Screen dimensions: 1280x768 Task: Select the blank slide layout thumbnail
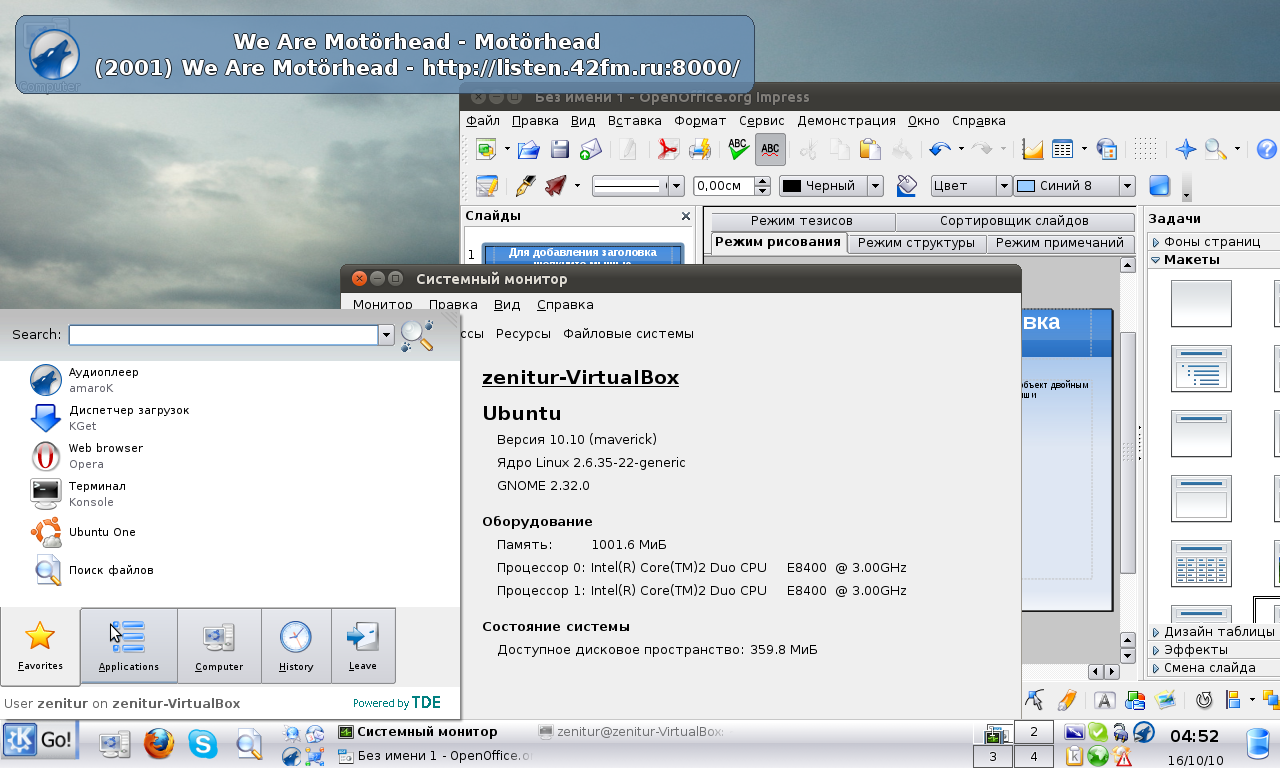pyautogui.click(x=1201, y=303)
